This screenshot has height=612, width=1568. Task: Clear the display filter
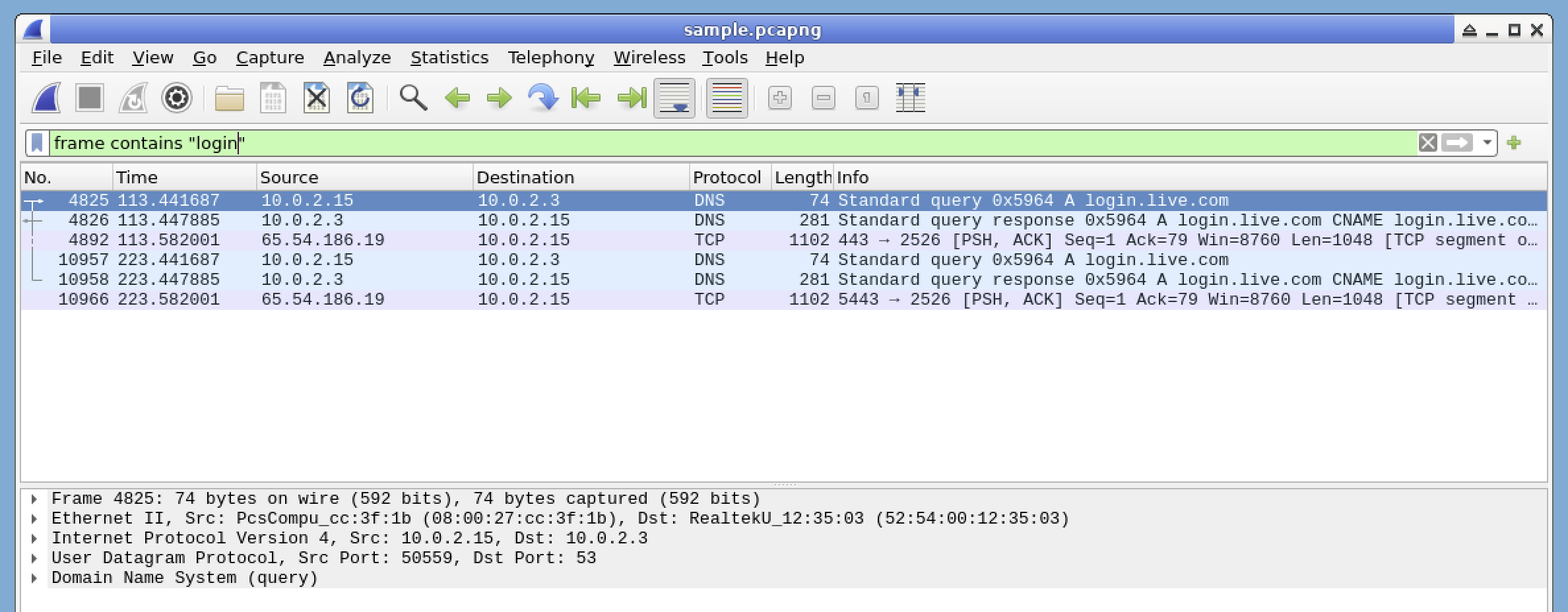pos(1427,142)
